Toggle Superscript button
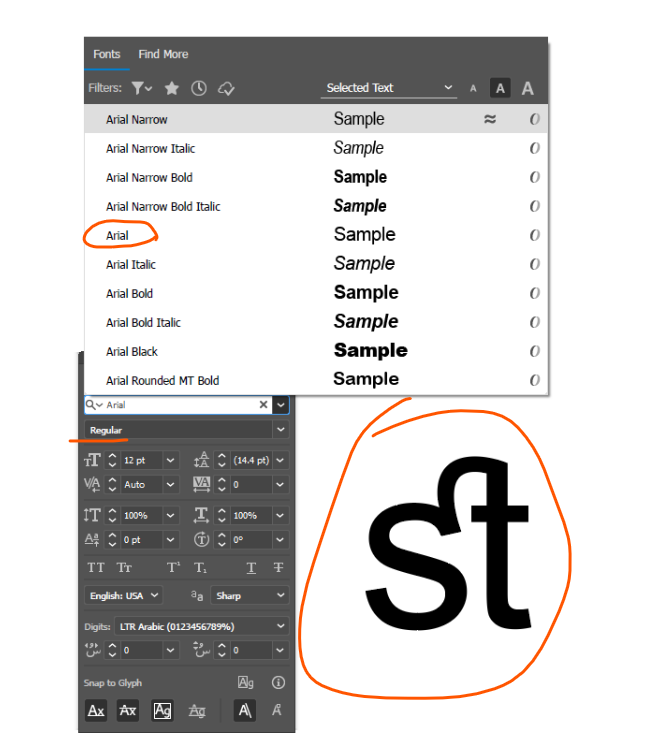Screen dimensions: 654x743 [173, 568]
